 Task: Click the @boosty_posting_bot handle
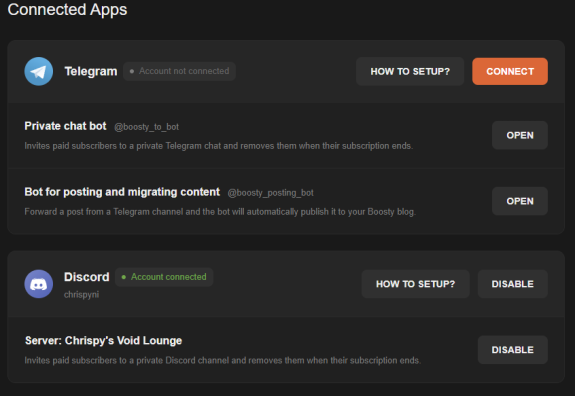click(x=271, y=193)
